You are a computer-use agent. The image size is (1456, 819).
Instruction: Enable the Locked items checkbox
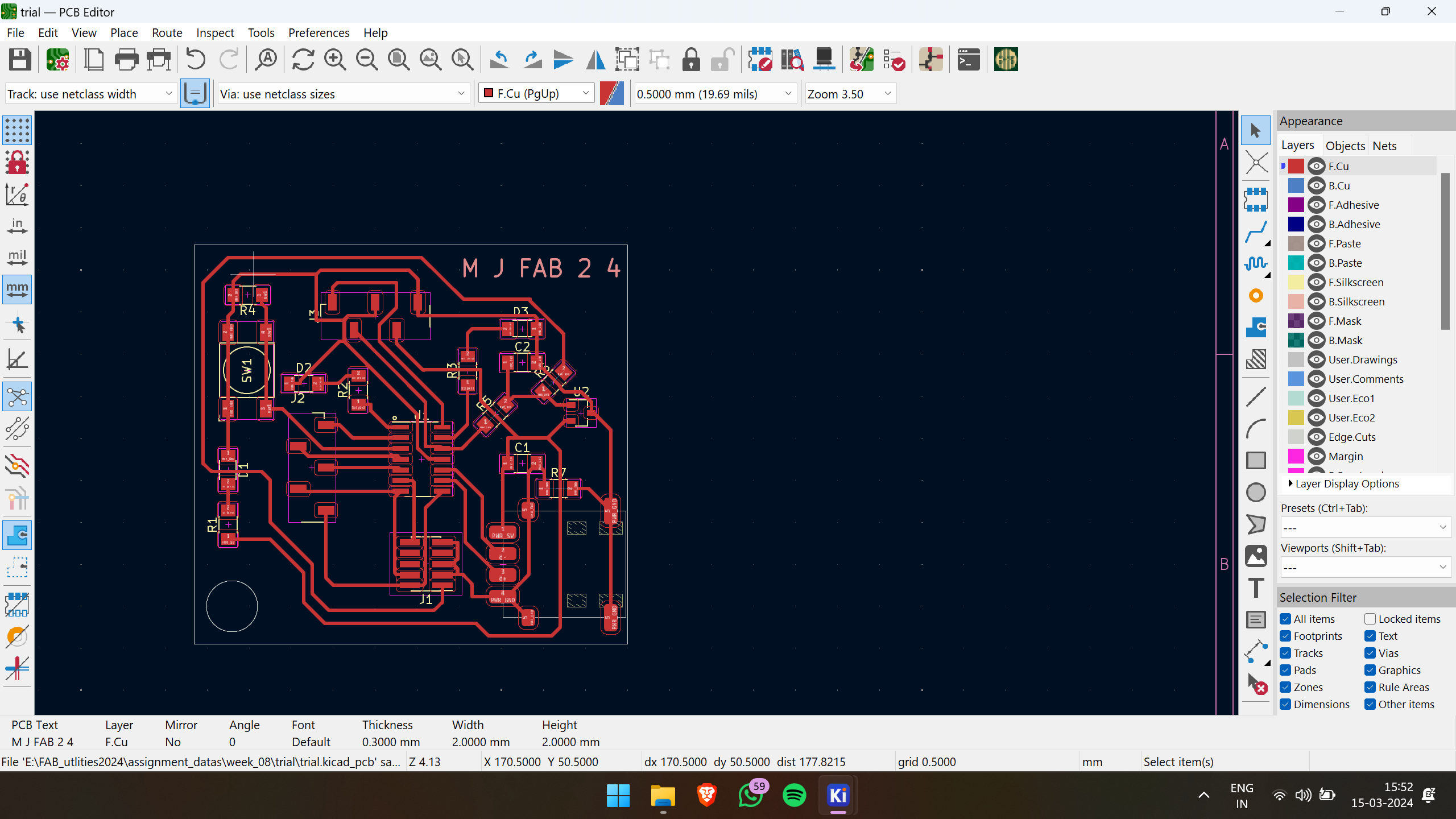click(x=1370, y=619)
